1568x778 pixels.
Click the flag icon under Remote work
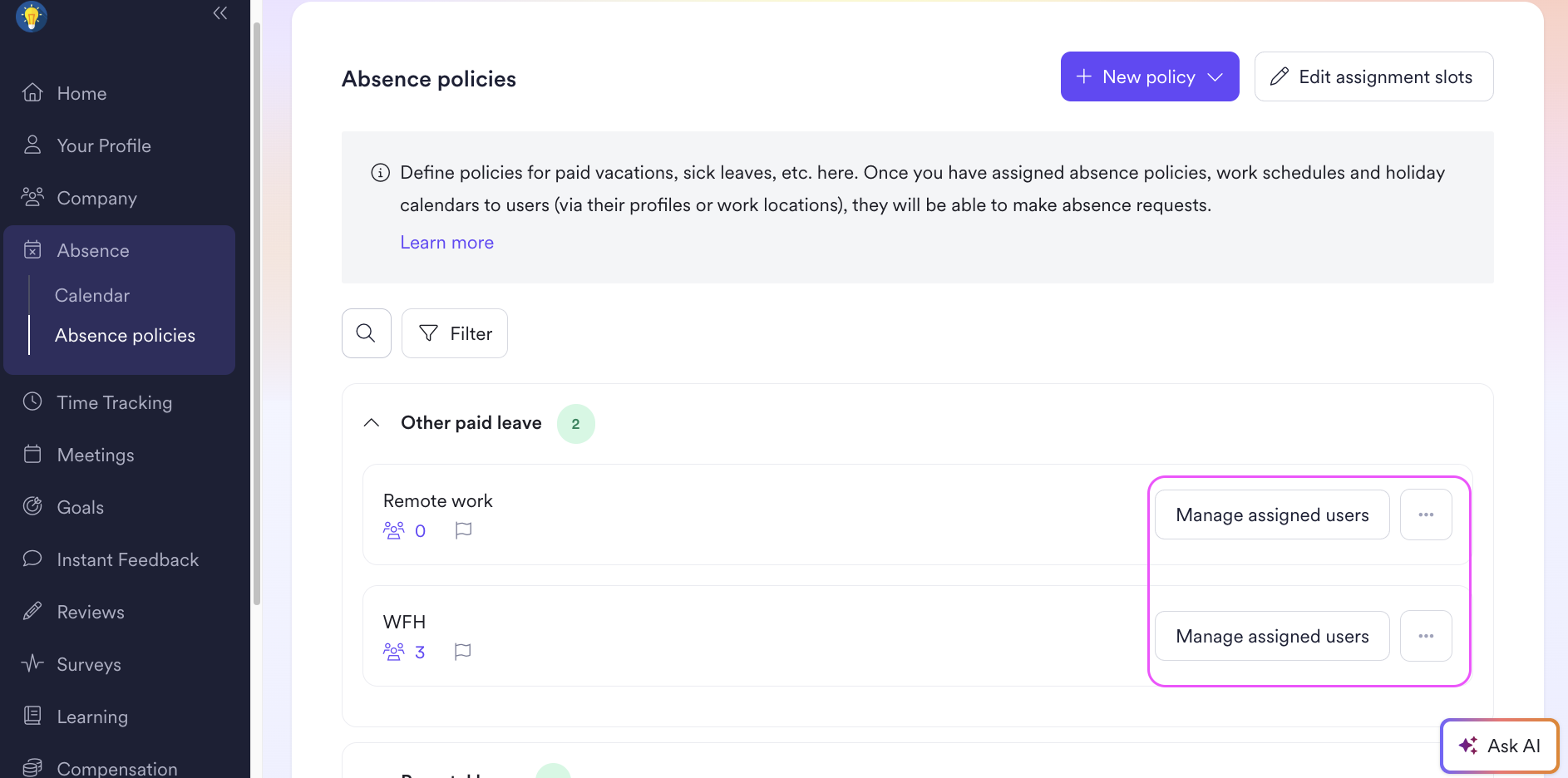pos(464,530)
